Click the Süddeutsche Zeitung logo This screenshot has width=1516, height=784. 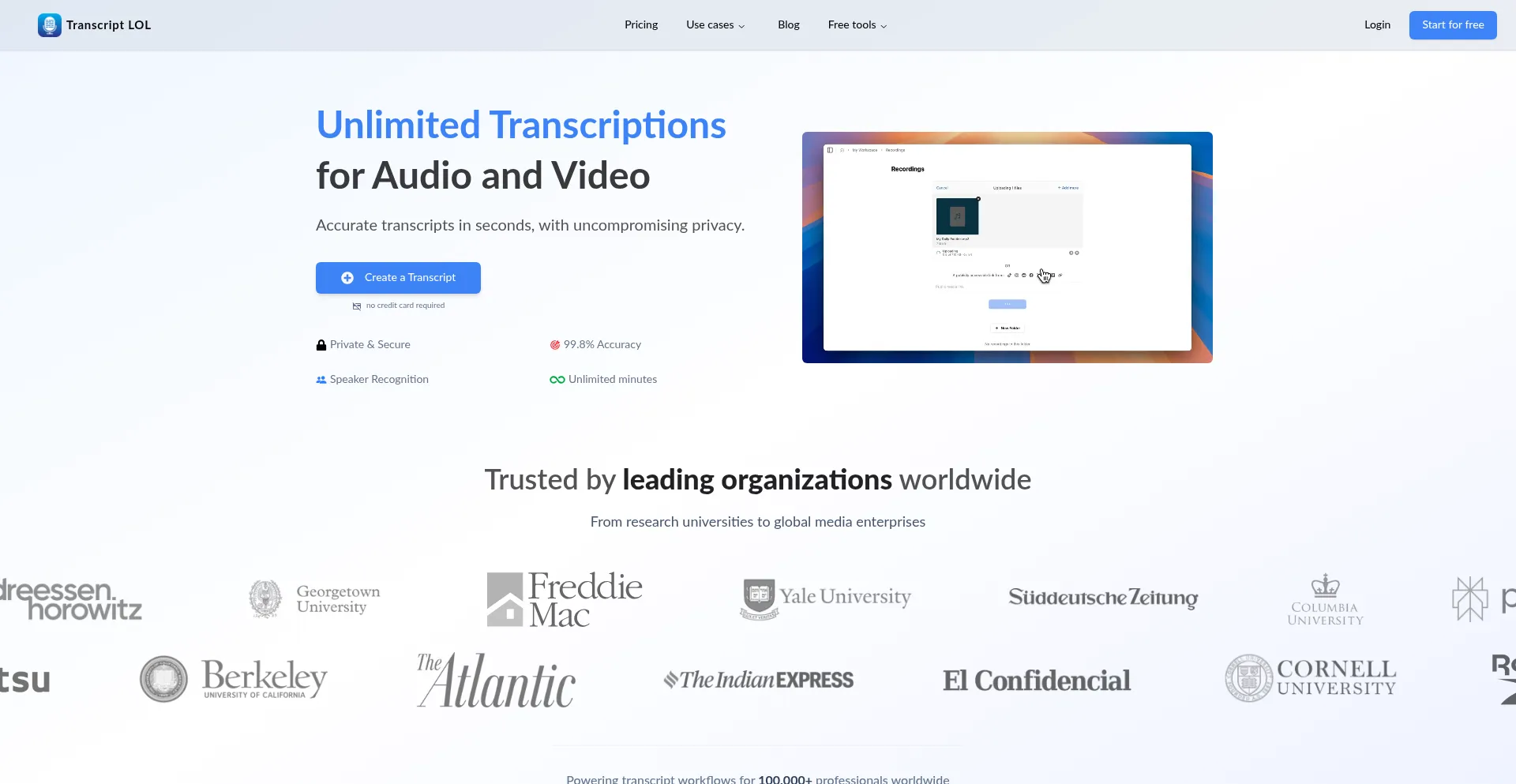(1103, 598)
